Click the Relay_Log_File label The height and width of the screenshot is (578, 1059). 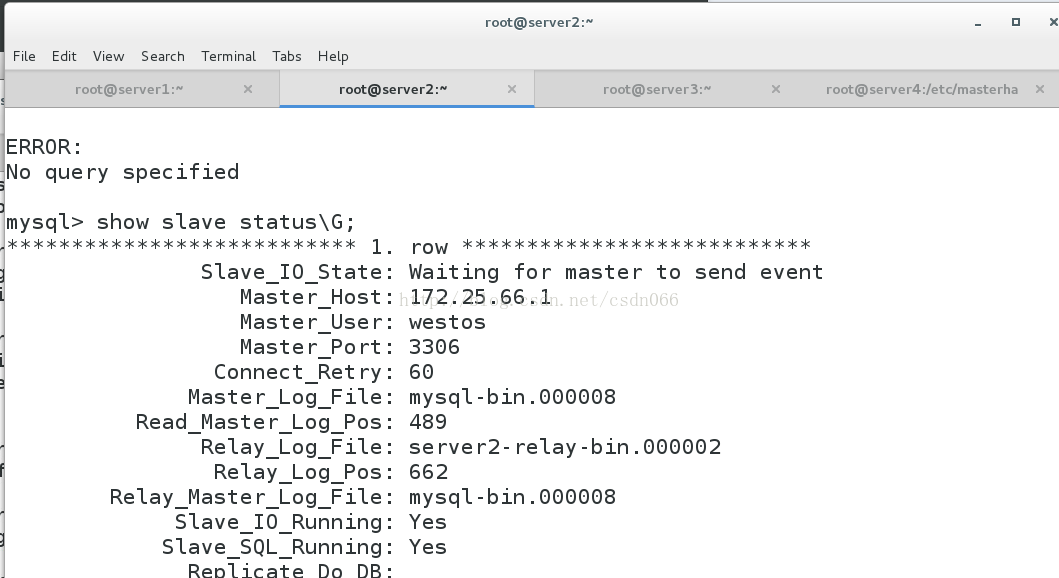click(297, 447)
